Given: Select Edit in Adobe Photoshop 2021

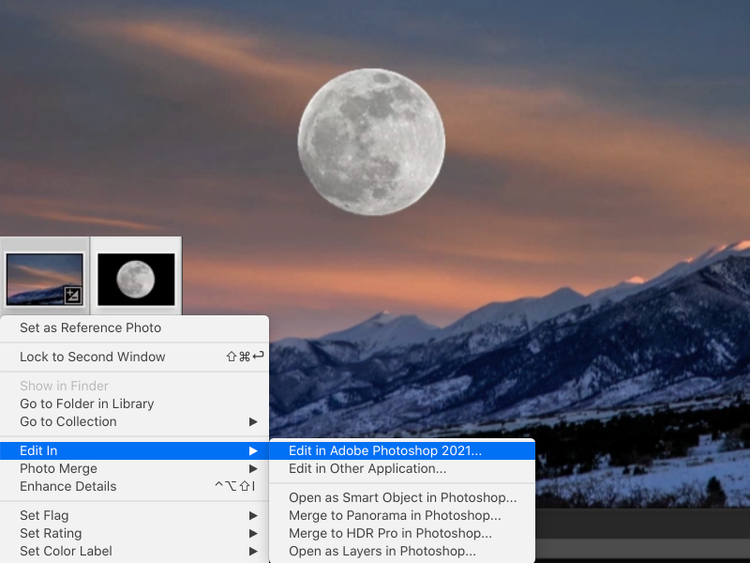Looking at the screenshot, I should click(385, 451).
